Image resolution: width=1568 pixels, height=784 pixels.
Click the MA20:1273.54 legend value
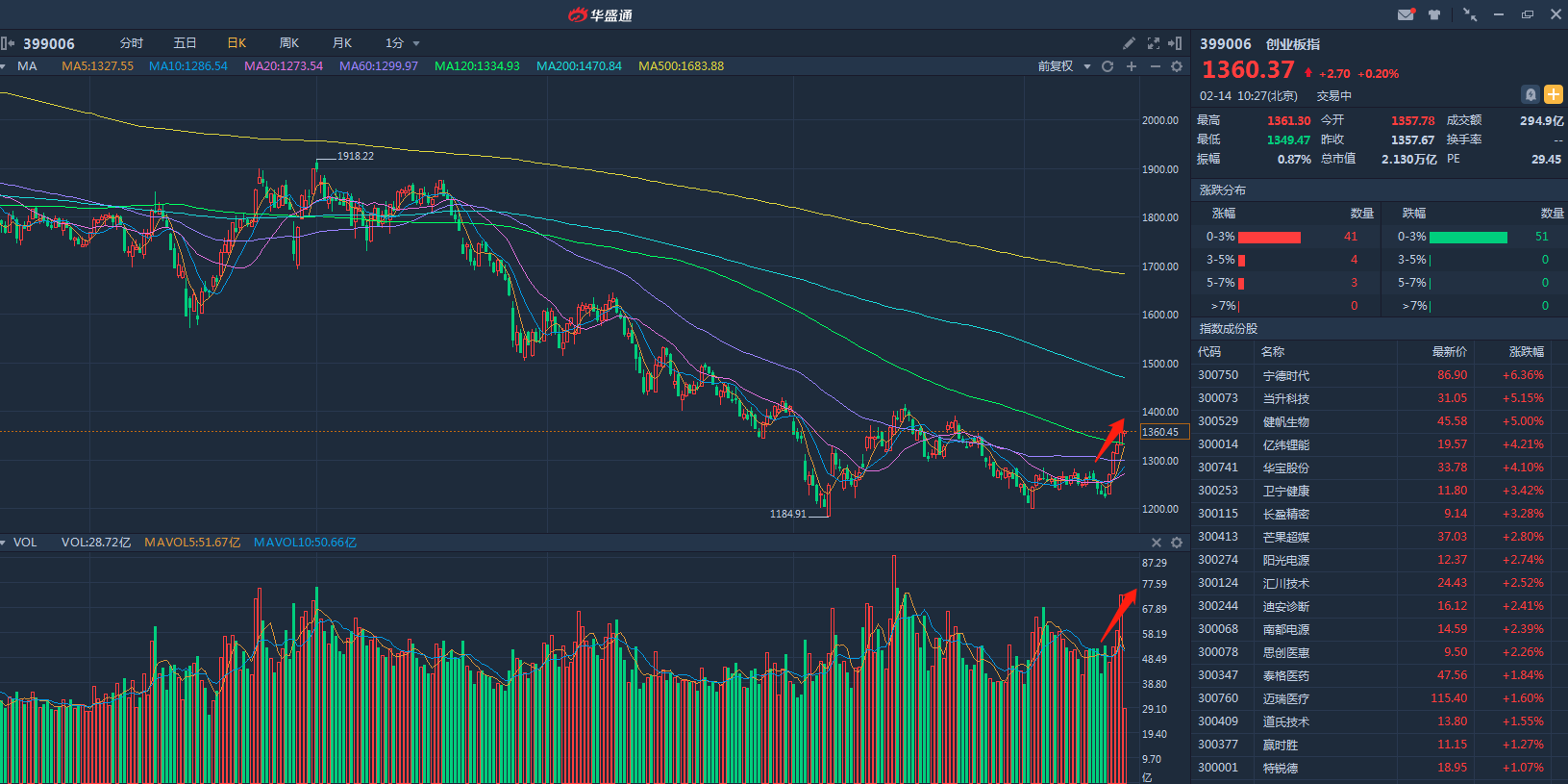tap(284, 66)
